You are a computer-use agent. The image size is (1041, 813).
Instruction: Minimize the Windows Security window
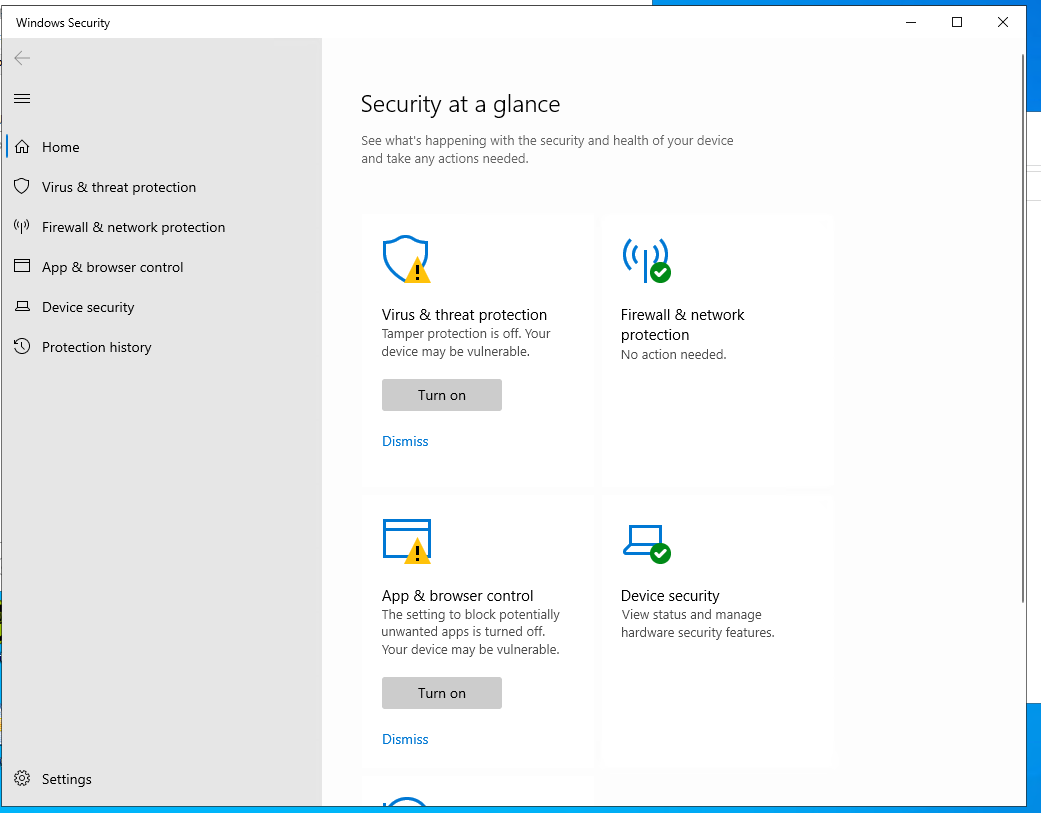[911, 22]
